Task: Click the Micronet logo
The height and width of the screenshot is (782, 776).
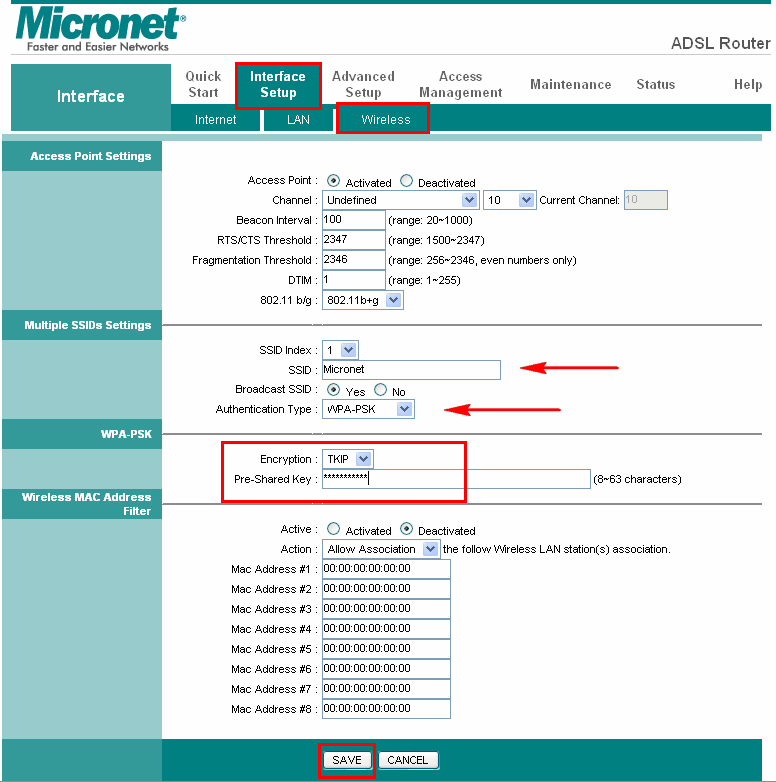Action: 100,29
